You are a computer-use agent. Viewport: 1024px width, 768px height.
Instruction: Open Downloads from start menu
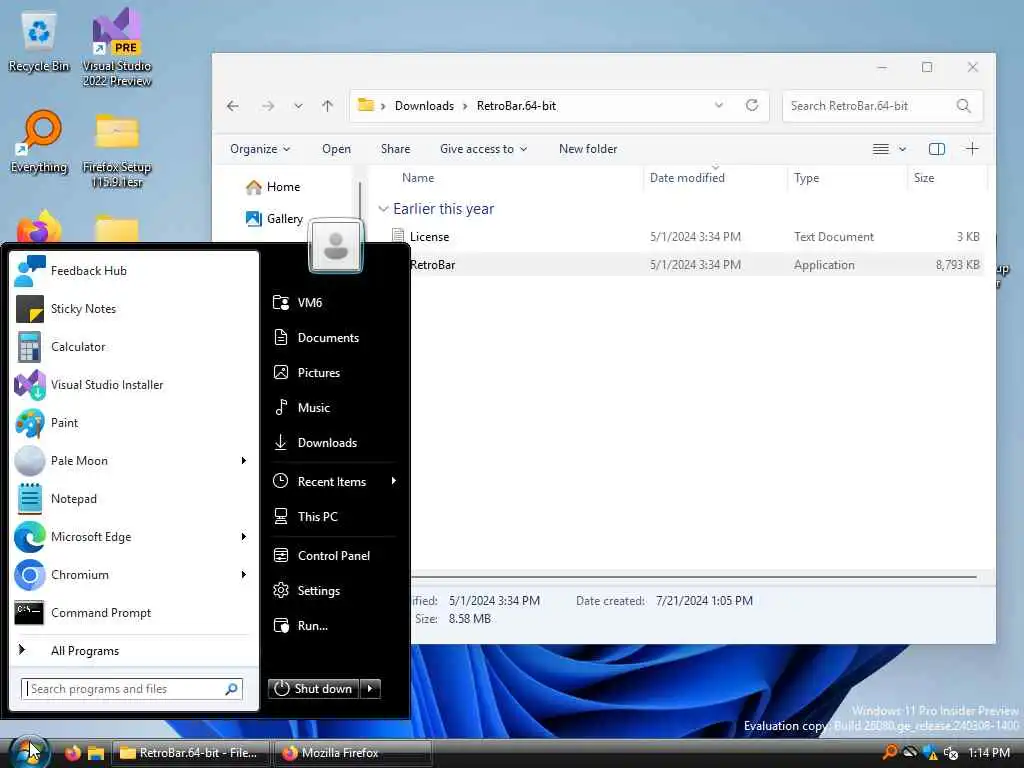coord(334,443)
